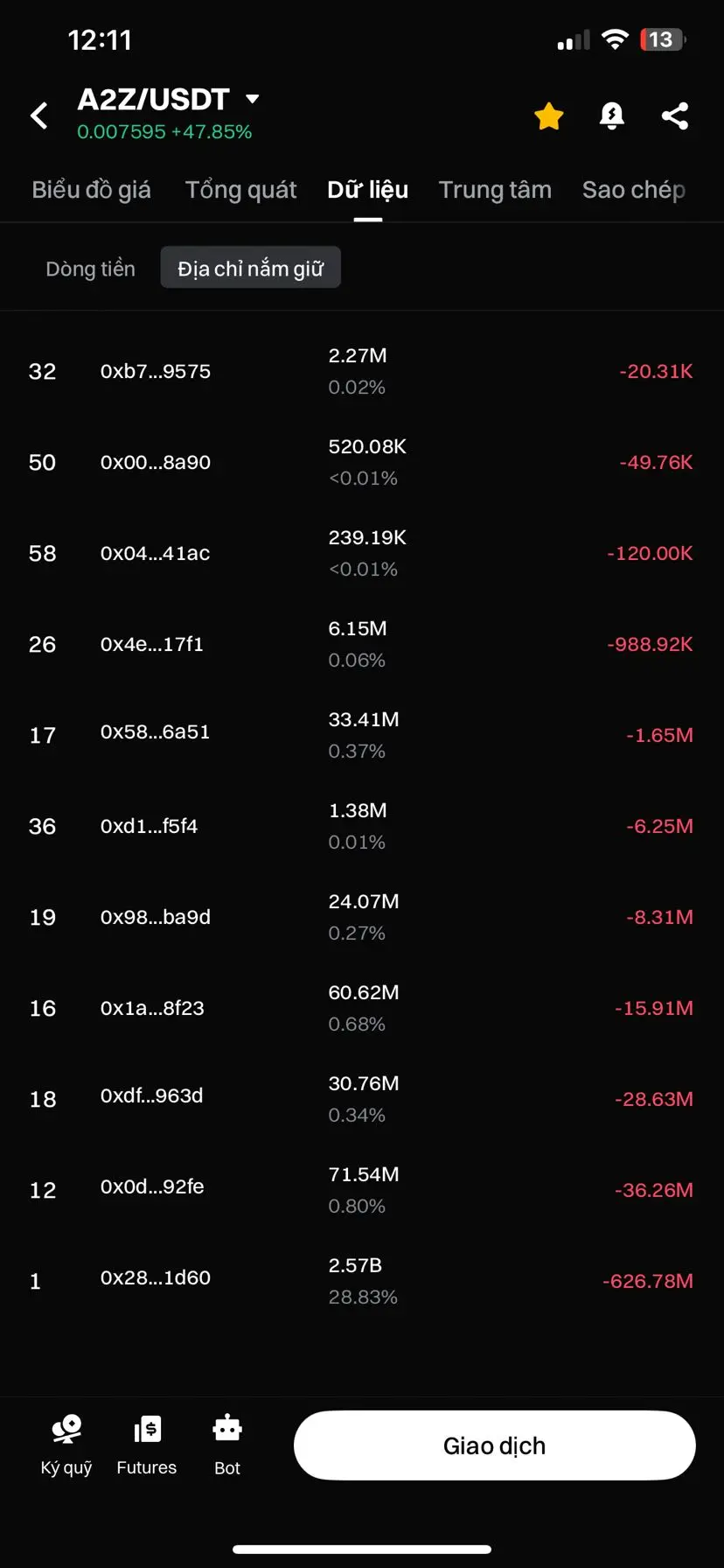Open the Trung tâm tab
This screenshot has width=724, height=1568.
click(495, 190)
